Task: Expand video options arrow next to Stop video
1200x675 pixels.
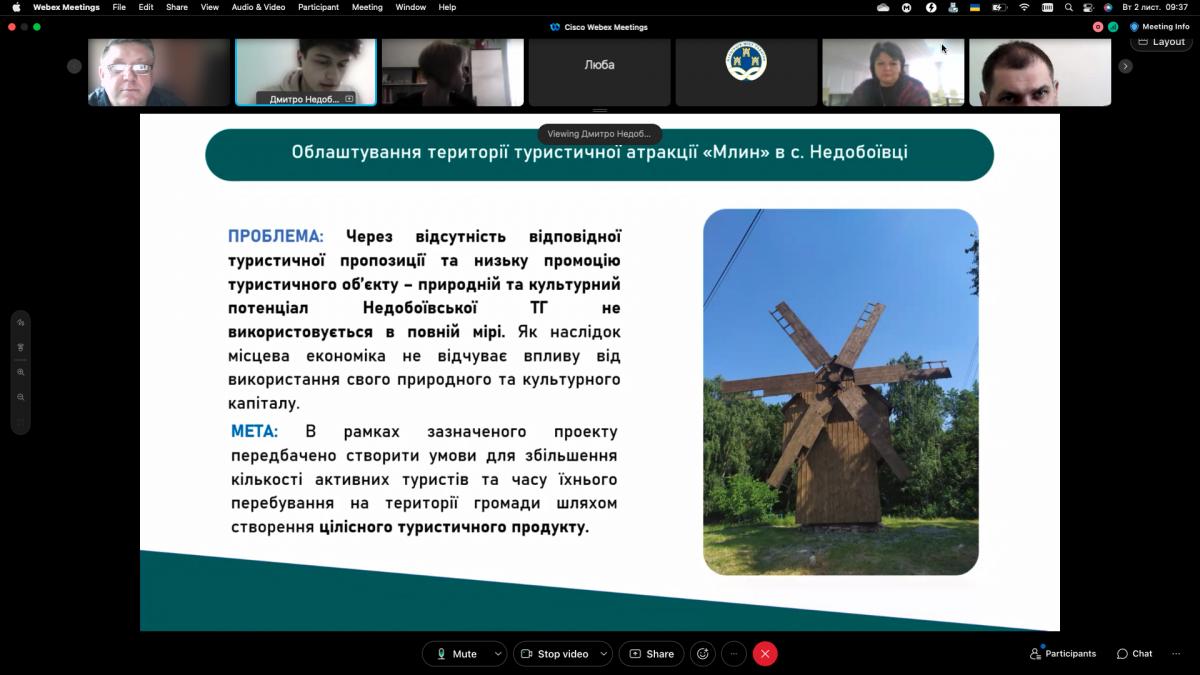Action: pos(603,654)
